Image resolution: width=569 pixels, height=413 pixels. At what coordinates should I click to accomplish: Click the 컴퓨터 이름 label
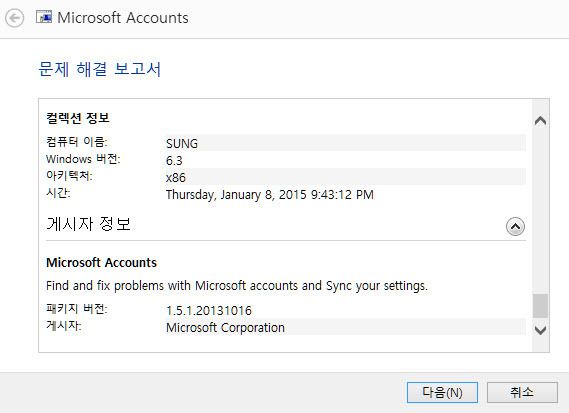point(77,142)
